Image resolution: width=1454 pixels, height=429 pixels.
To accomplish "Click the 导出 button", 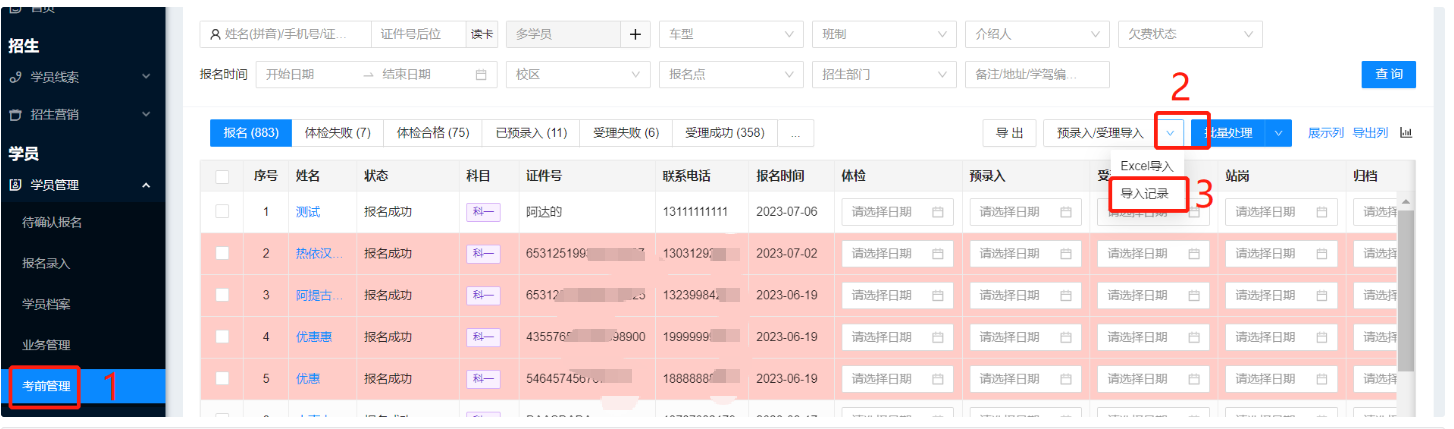I will coord(1009,133).
